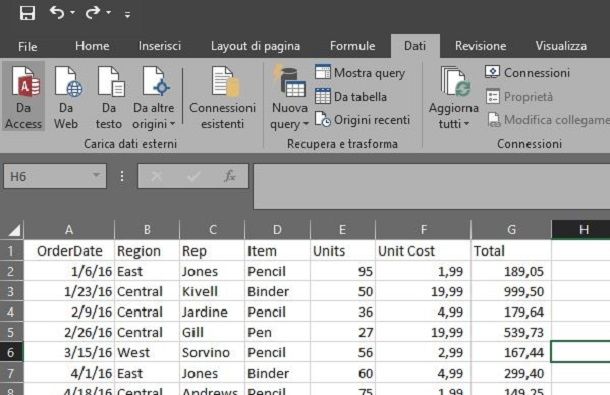Click the Insert Function fx button
610x395 pixels.
pyautogui.click(x=230, y=176)
